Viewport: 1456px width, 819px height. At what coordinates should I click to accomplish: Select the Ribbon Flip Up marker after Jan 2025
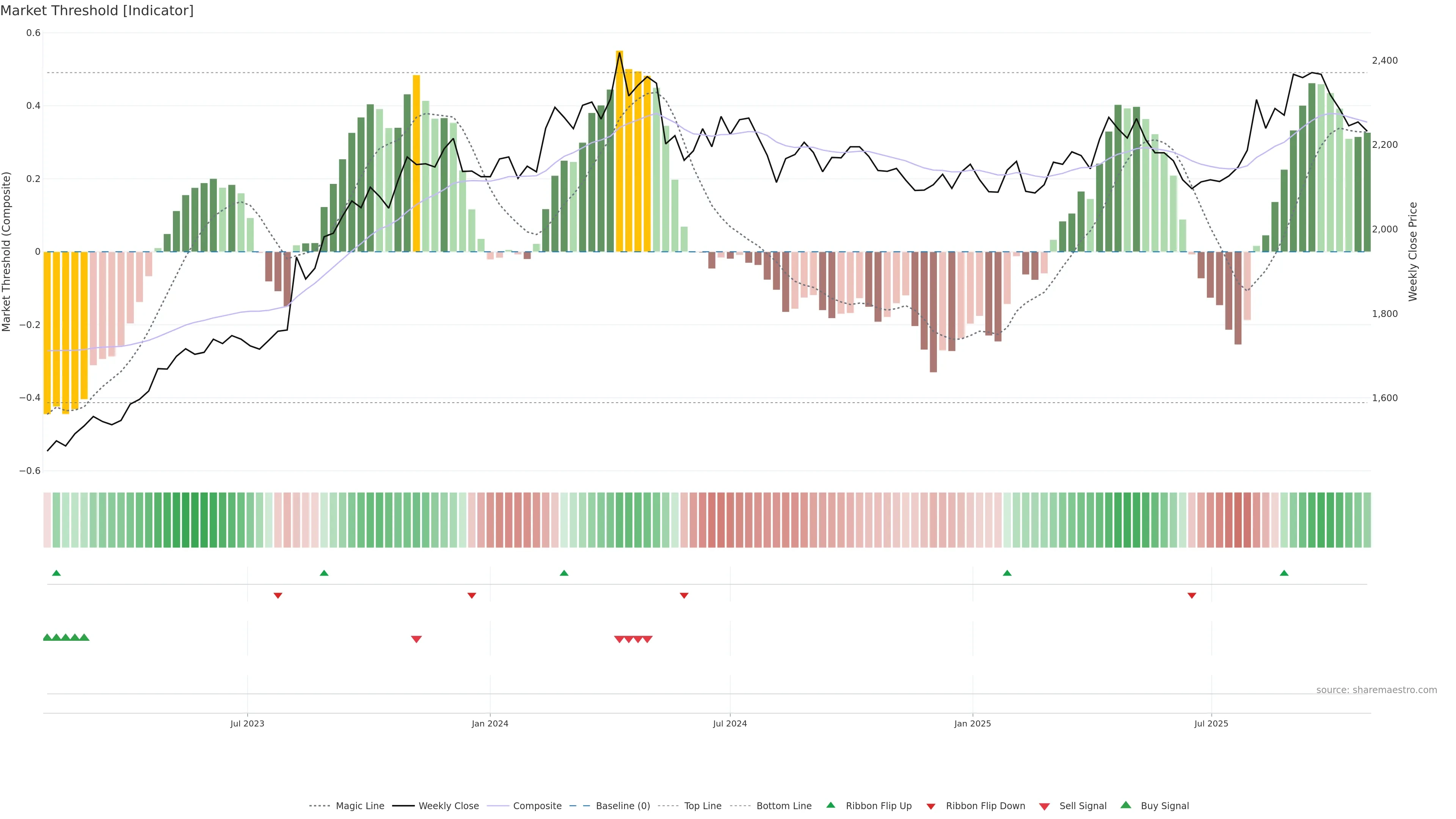point(1007,573)
